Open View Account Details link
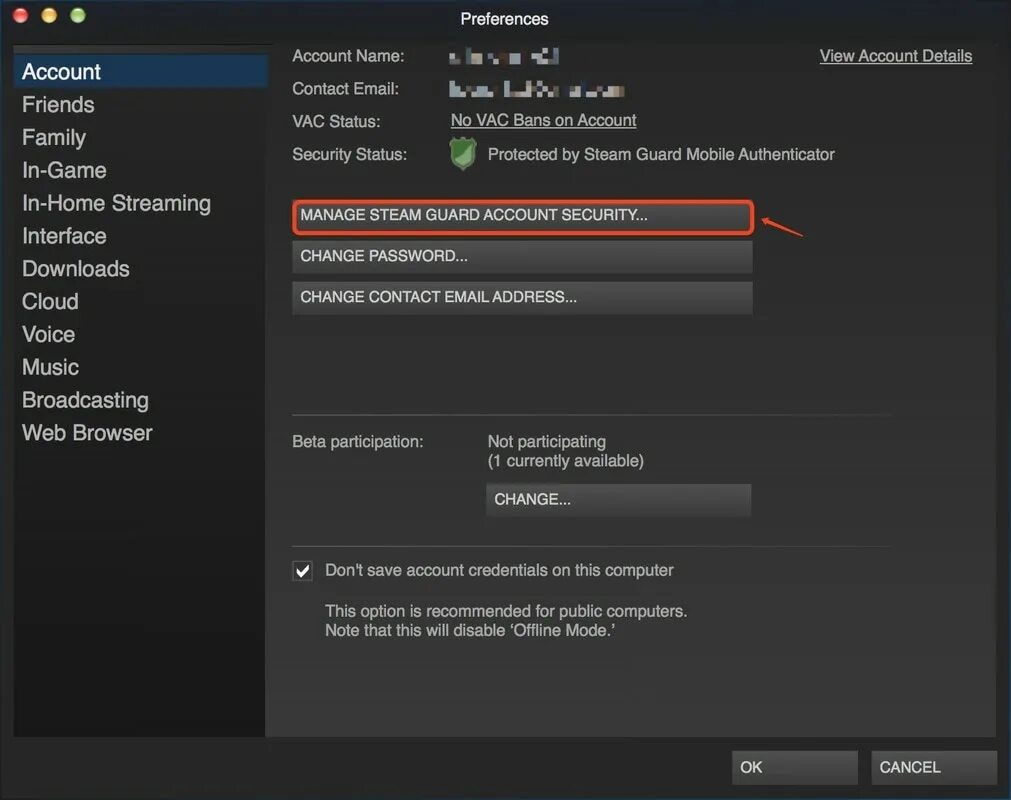This screenshot has width=1011, height=800. pyautogui.click(x=896, y=56)
